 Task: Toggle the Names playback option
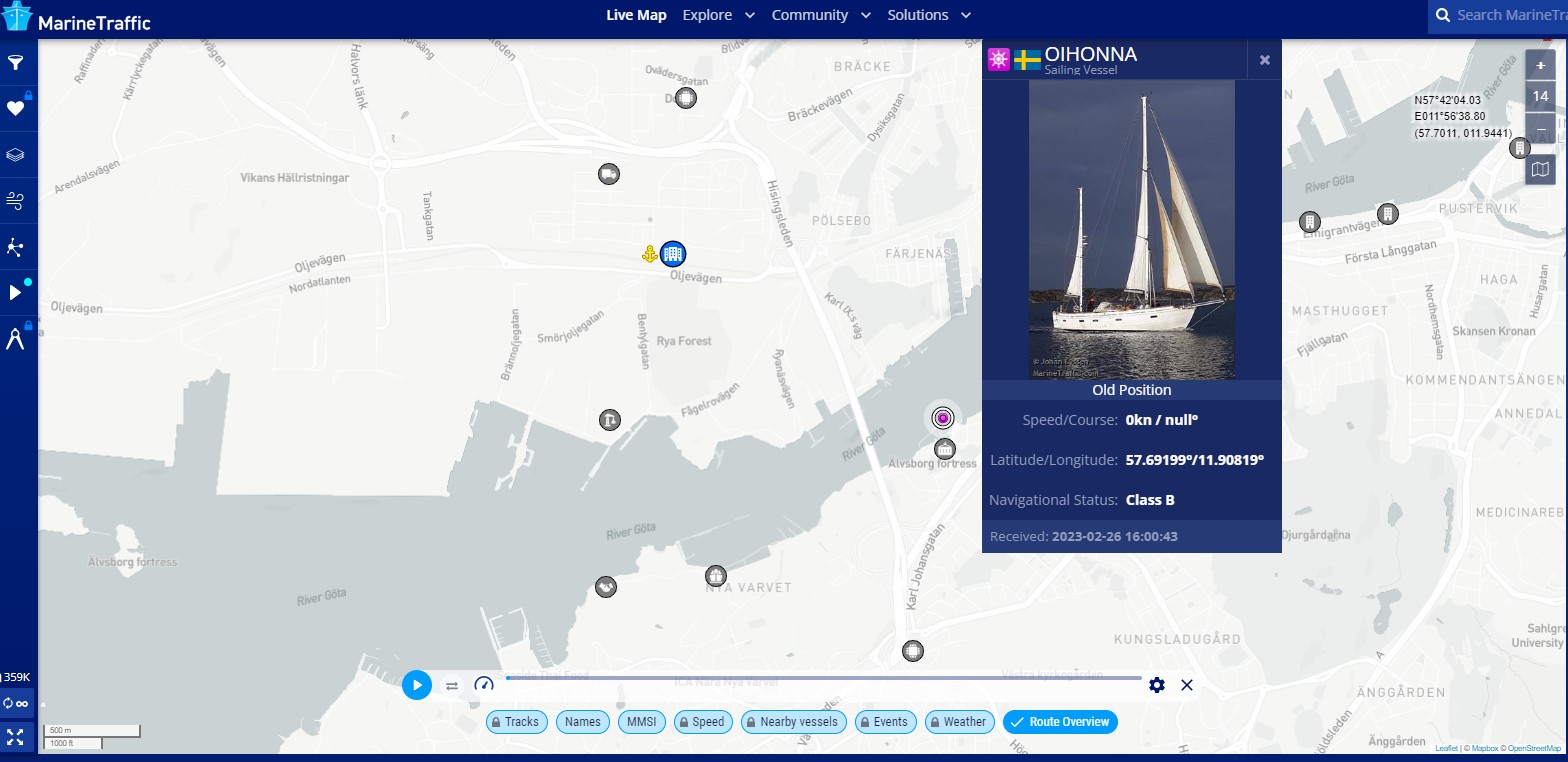point(583,722)
